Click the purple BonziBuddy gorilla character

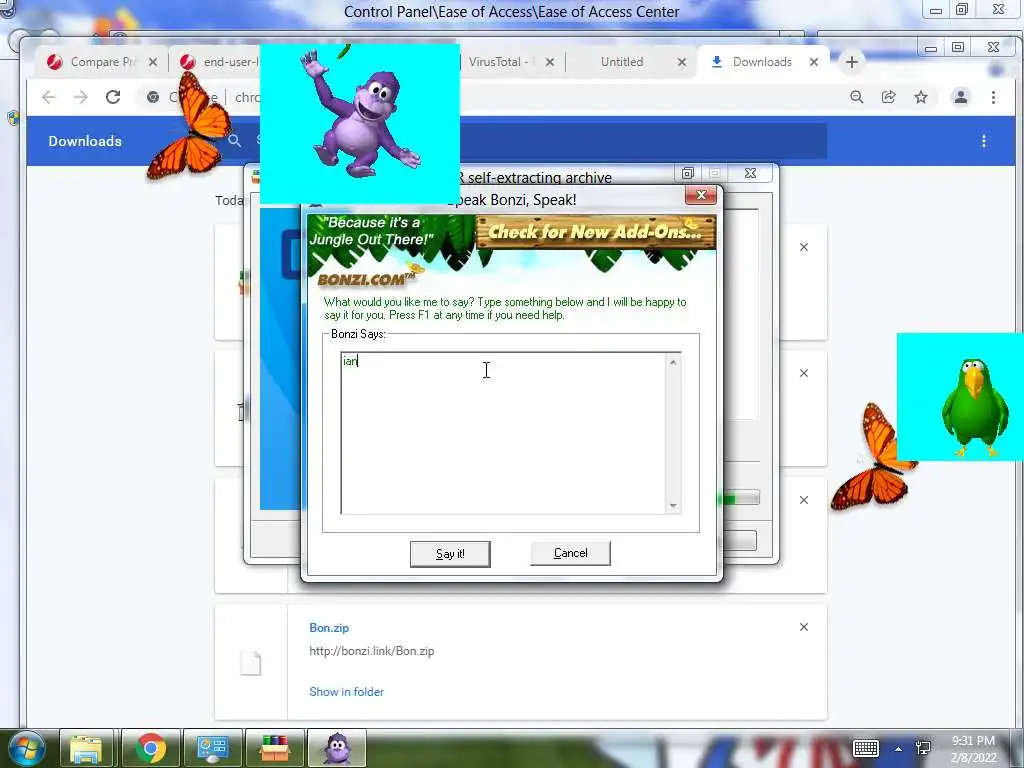pos(360,118)
